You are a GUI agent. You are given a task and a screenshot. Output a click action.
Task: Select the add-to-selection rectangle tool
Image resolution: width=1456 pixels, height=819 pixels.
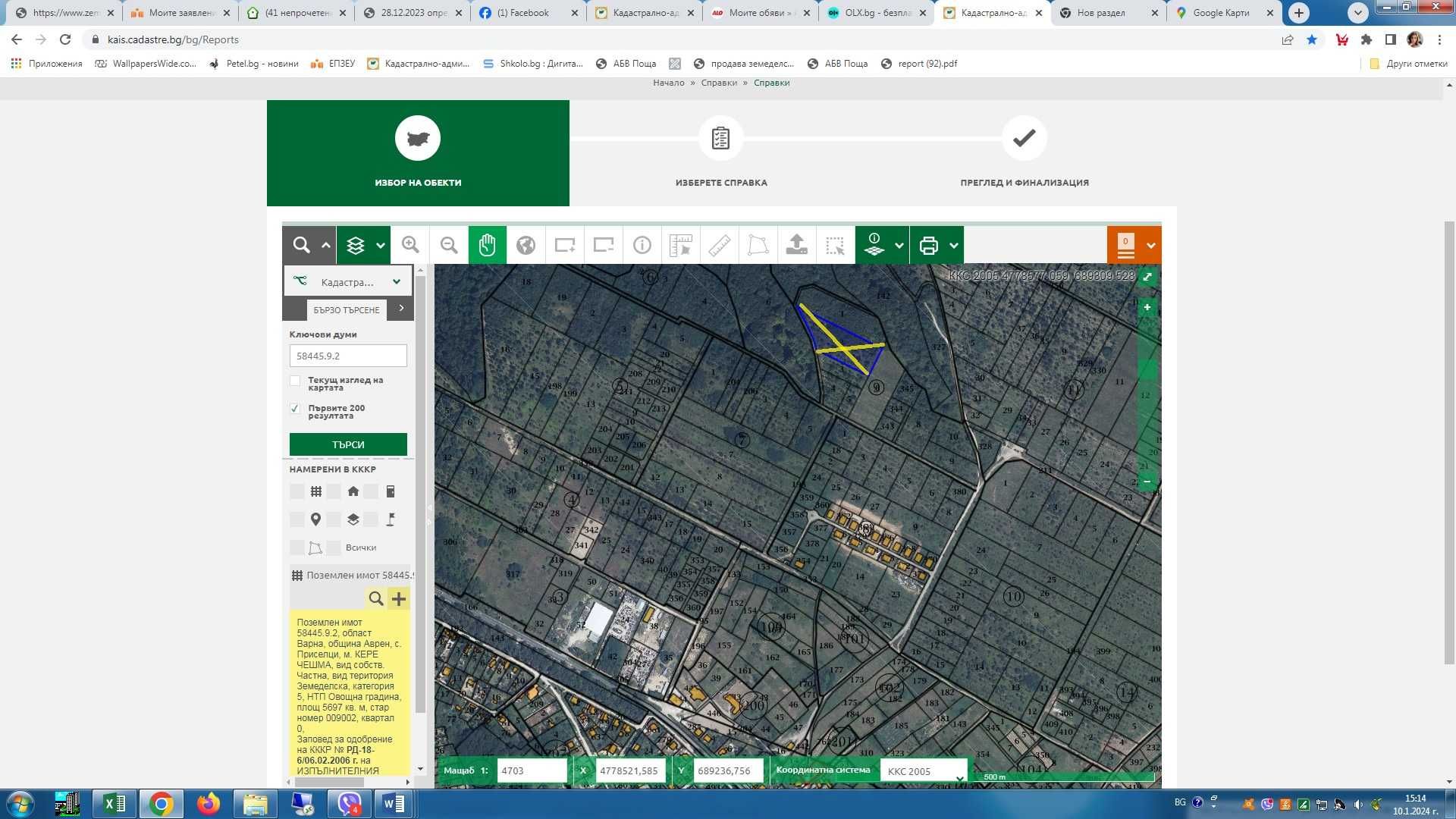[x=565, y=245]
